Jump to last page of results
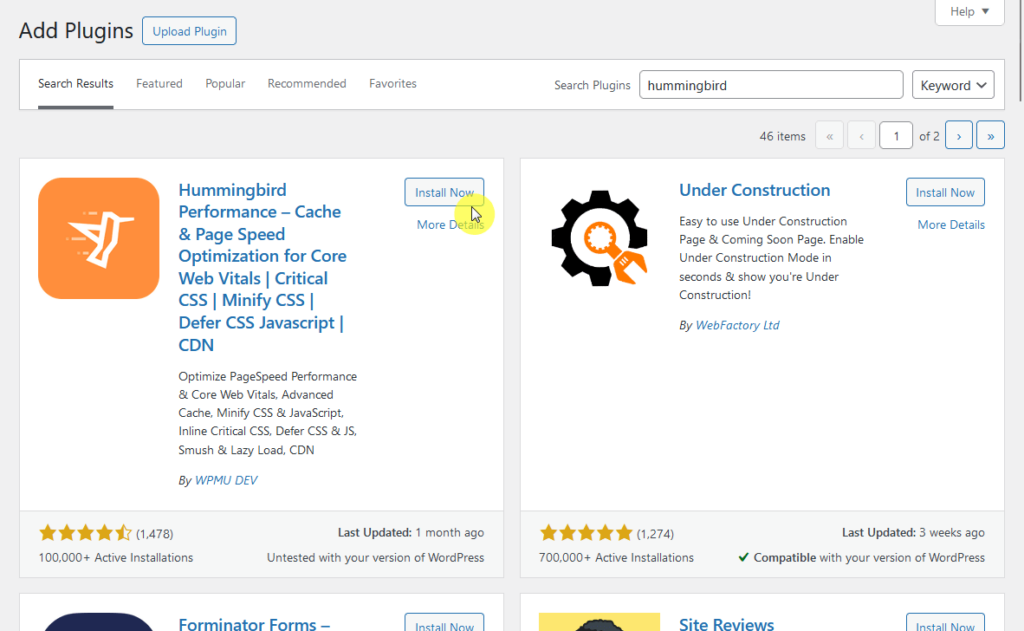 click(990, 136)
